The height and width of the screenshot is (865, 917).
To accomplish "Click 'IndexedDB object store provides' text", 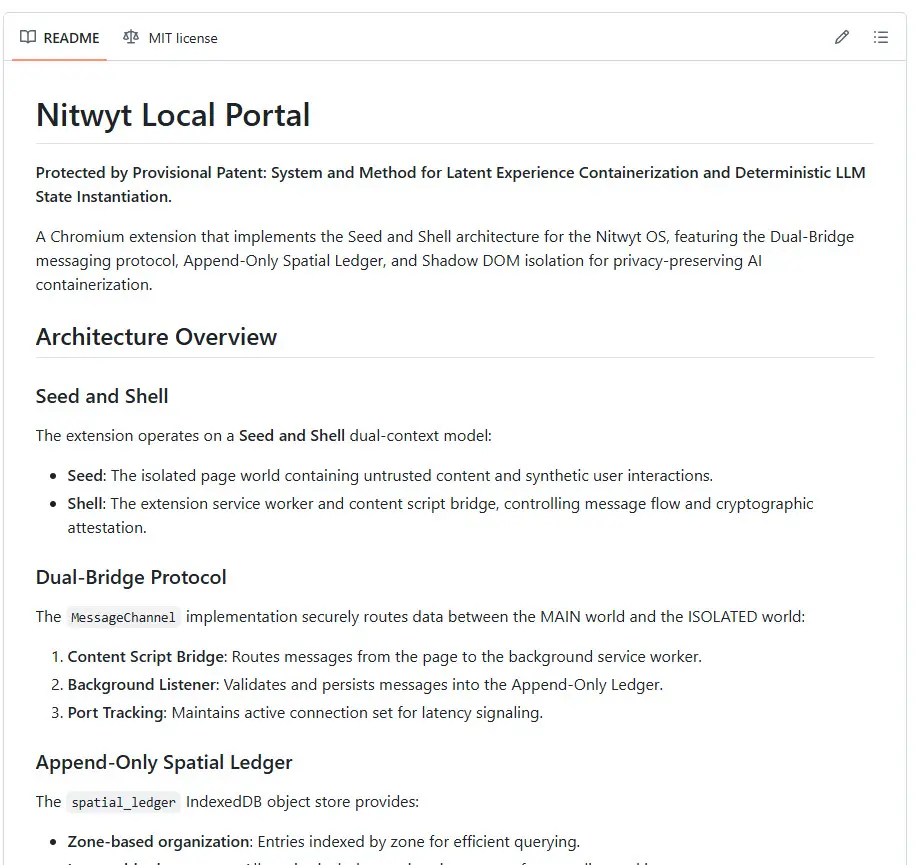I will (302, 802).
